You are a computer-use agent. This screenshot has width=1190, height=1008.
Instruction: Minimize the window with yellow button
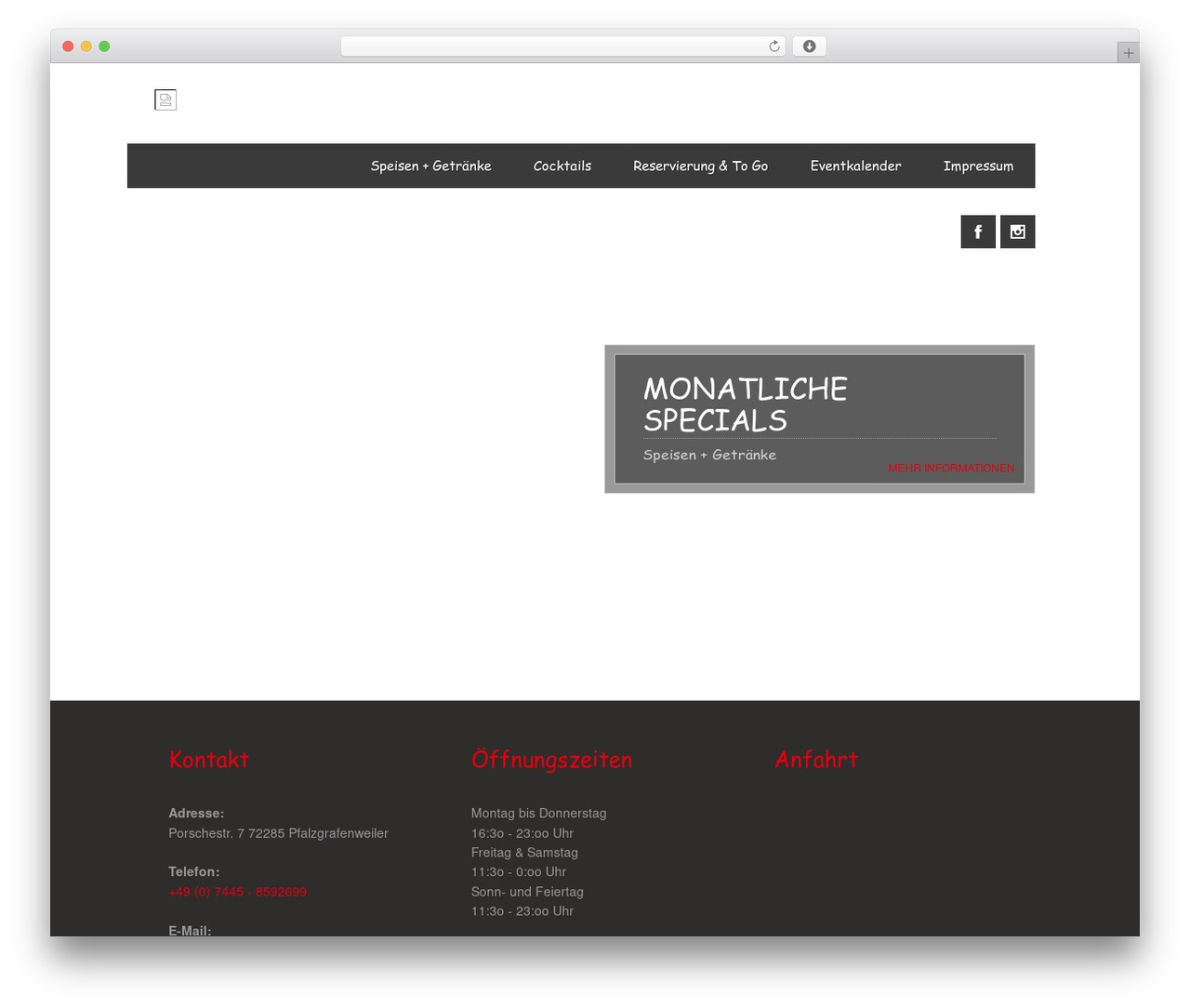86,46
